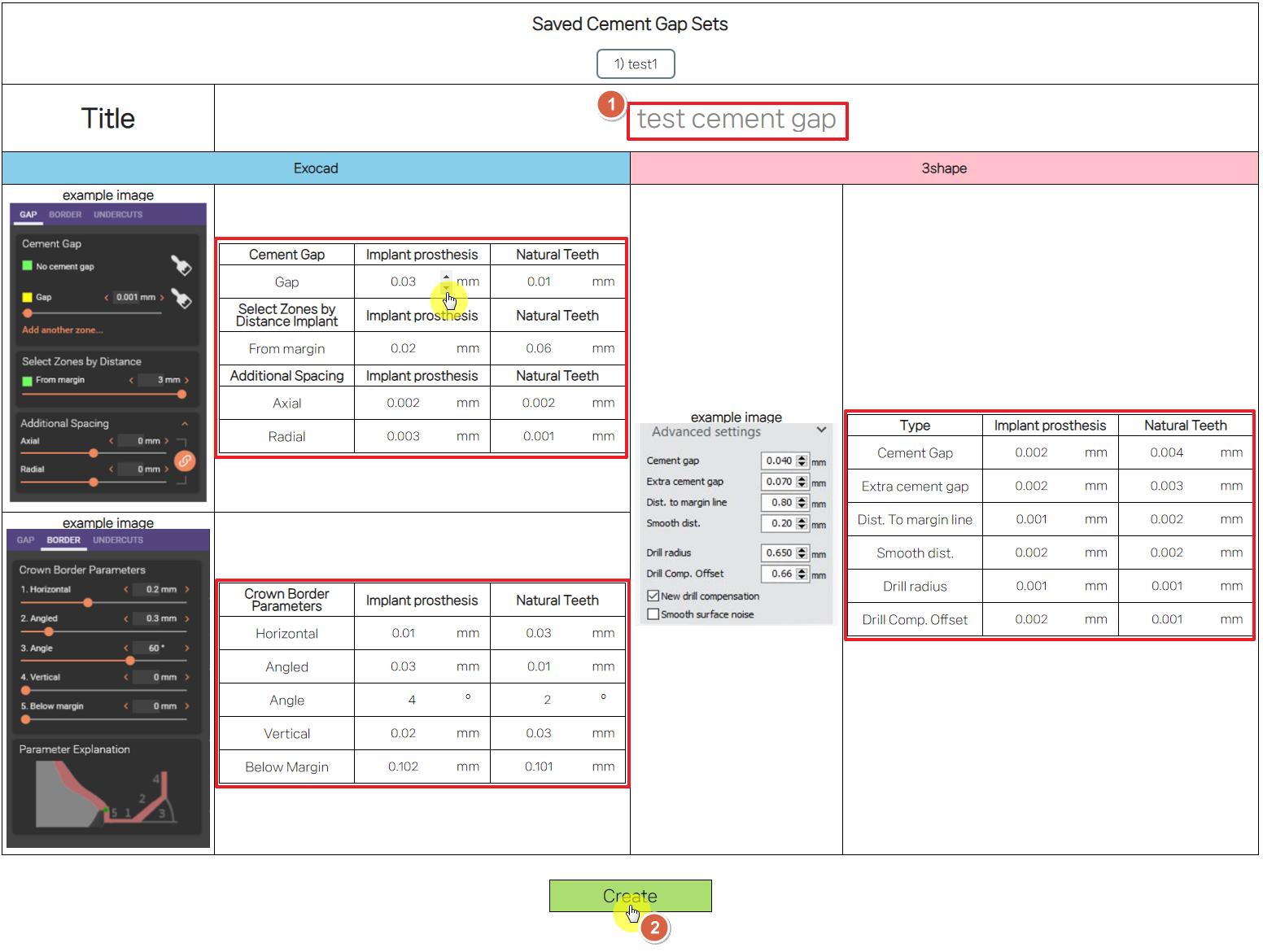1263x952 pixels.
Task: Click the orange link icon for Axial and Radial
Action: coord(186,461)
